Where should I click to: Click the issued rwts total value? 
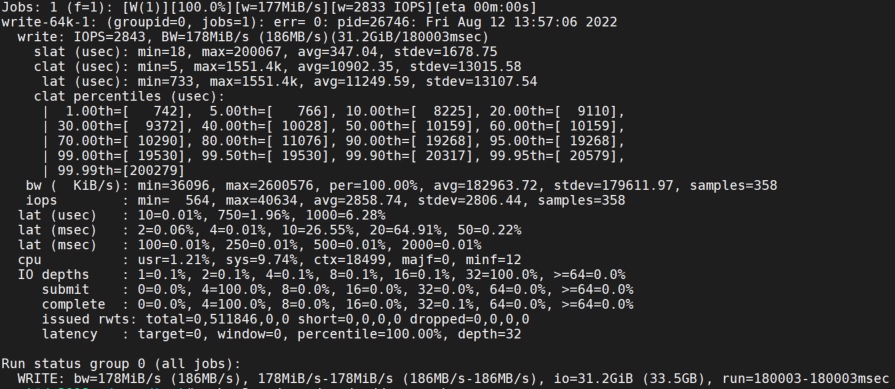218,319
